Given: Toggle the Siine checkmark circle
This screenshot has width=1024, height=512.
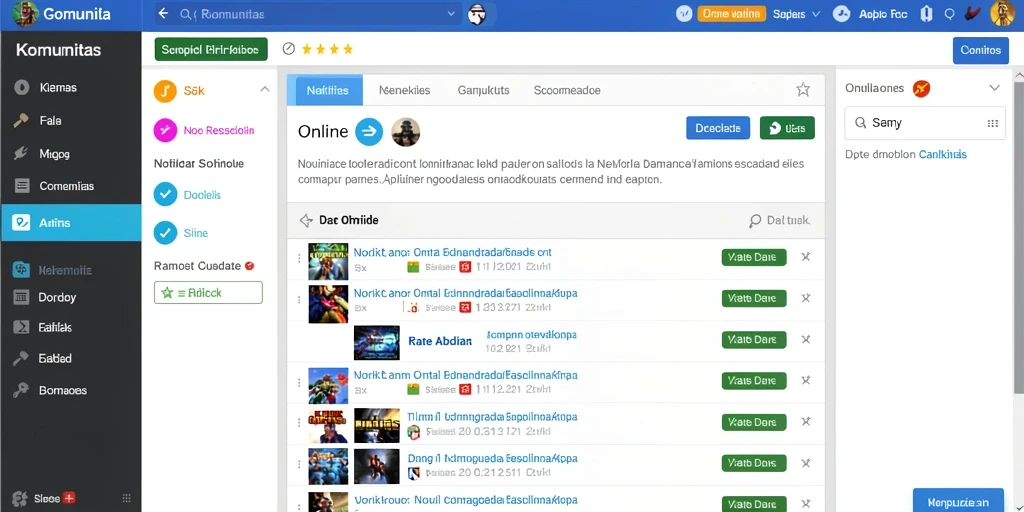Looking at the screenshot, I should point(165,232).
